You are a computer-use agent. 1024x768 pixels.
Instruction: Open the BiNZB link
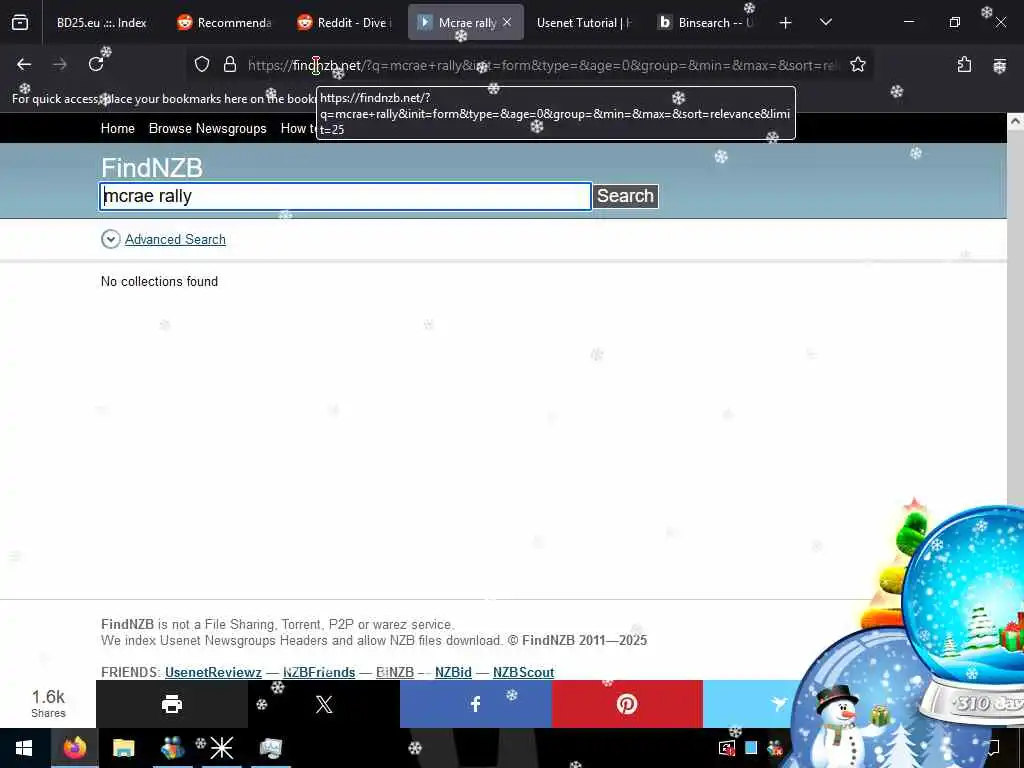(394, 672)
